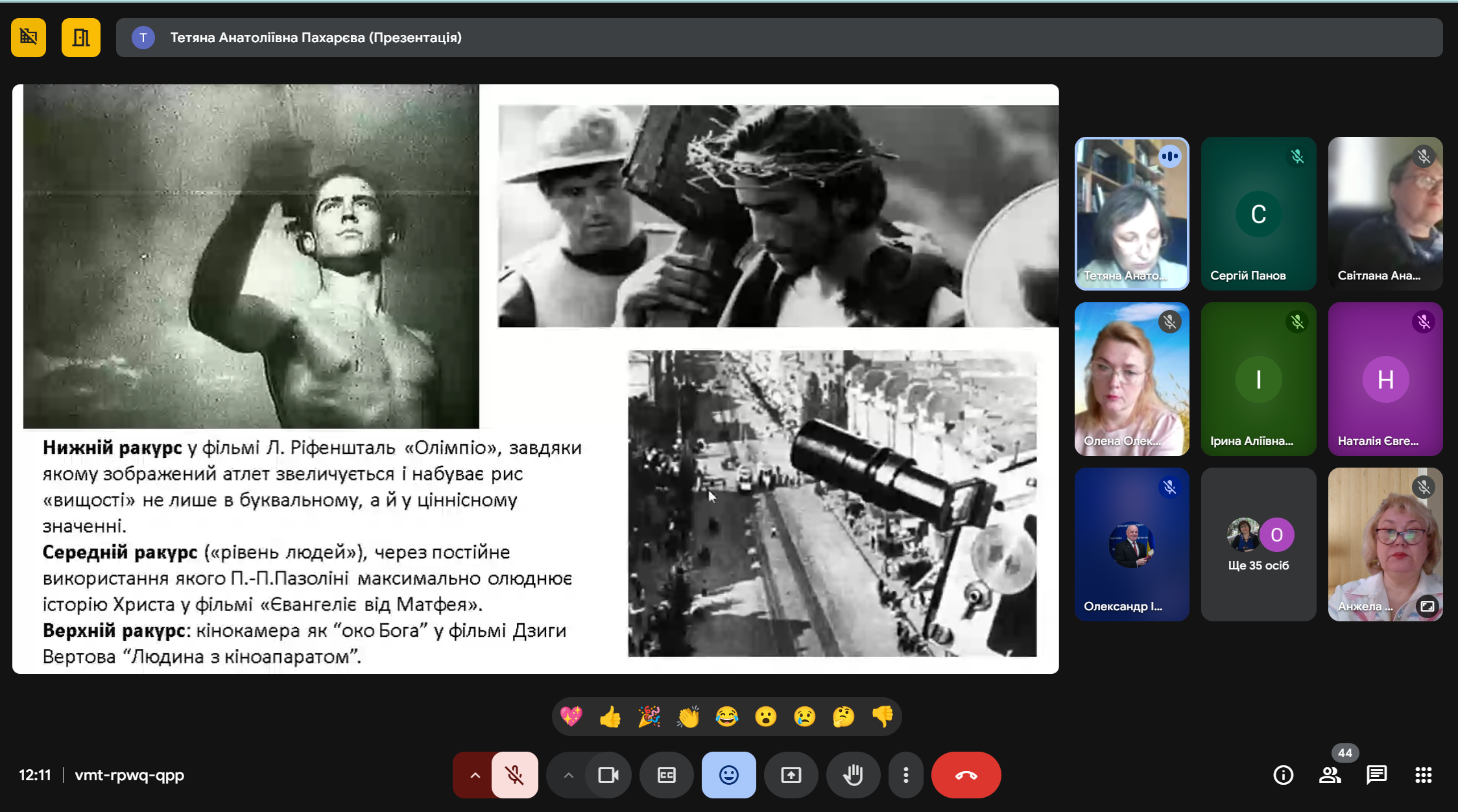Open video settings arrow next to camera
The image size is (1458, 812).
[568, 775]
